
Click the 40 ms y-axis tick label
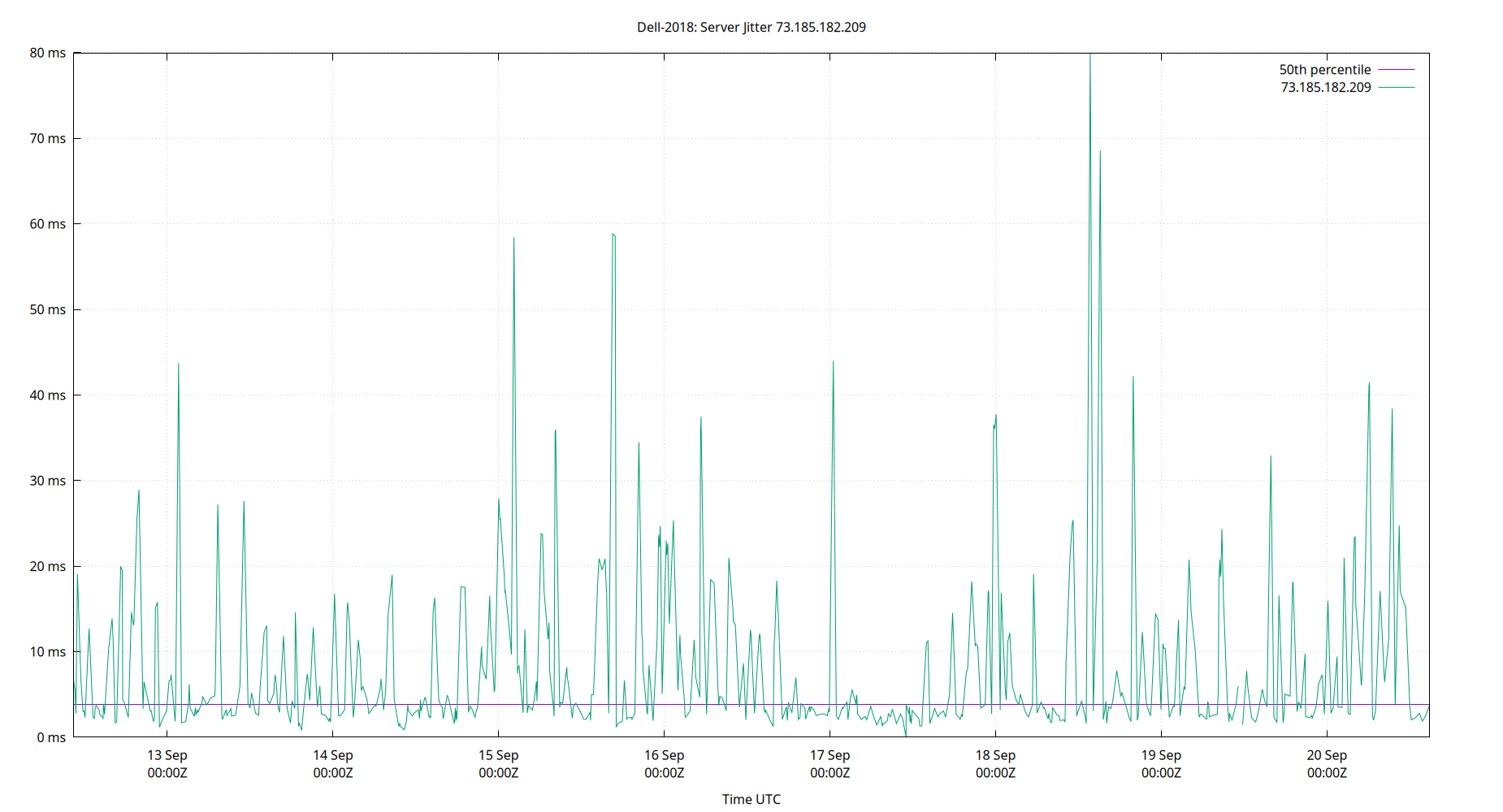click(x=49, y=395)
